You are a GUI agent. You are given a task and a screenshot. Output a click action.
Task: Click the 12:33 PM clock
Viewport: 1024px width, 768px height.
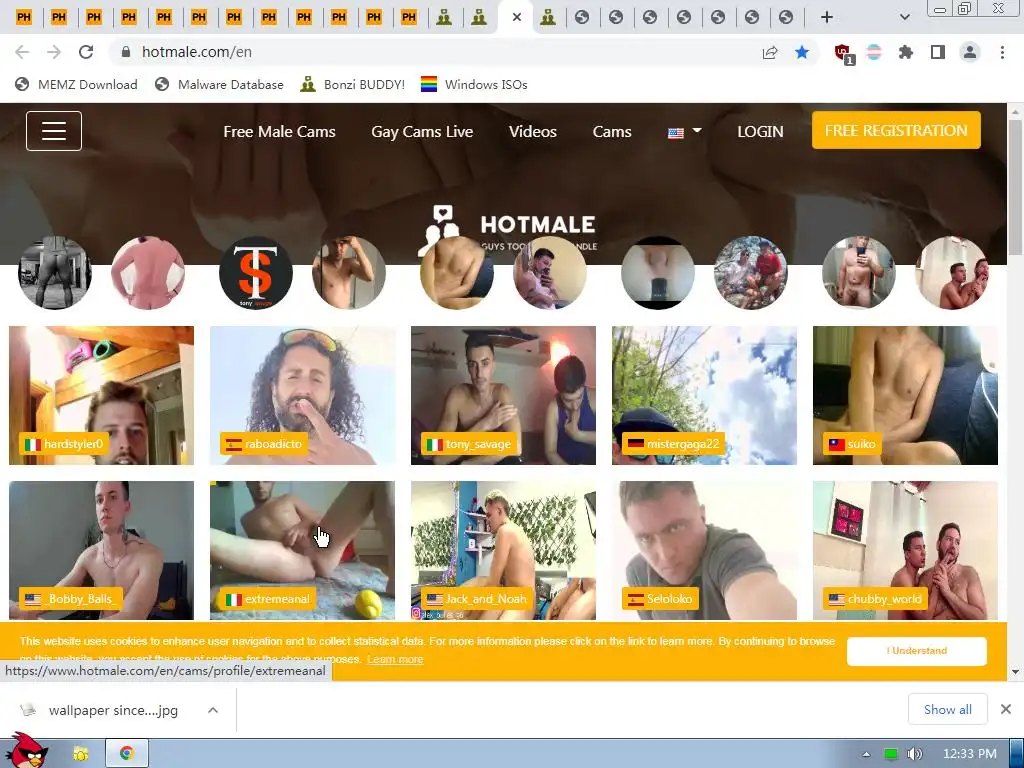pos(970,754)
